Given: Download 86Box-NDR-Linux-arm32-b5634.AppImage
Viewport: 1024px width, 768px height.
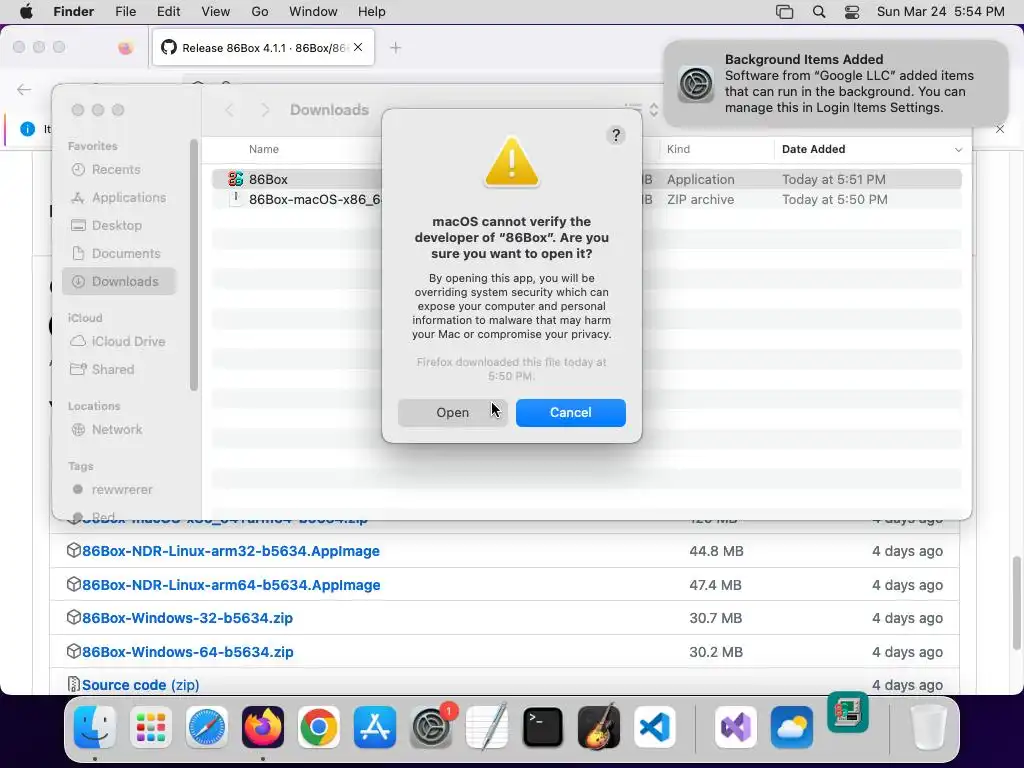Looking at the screenshot, I should [231, 551].
